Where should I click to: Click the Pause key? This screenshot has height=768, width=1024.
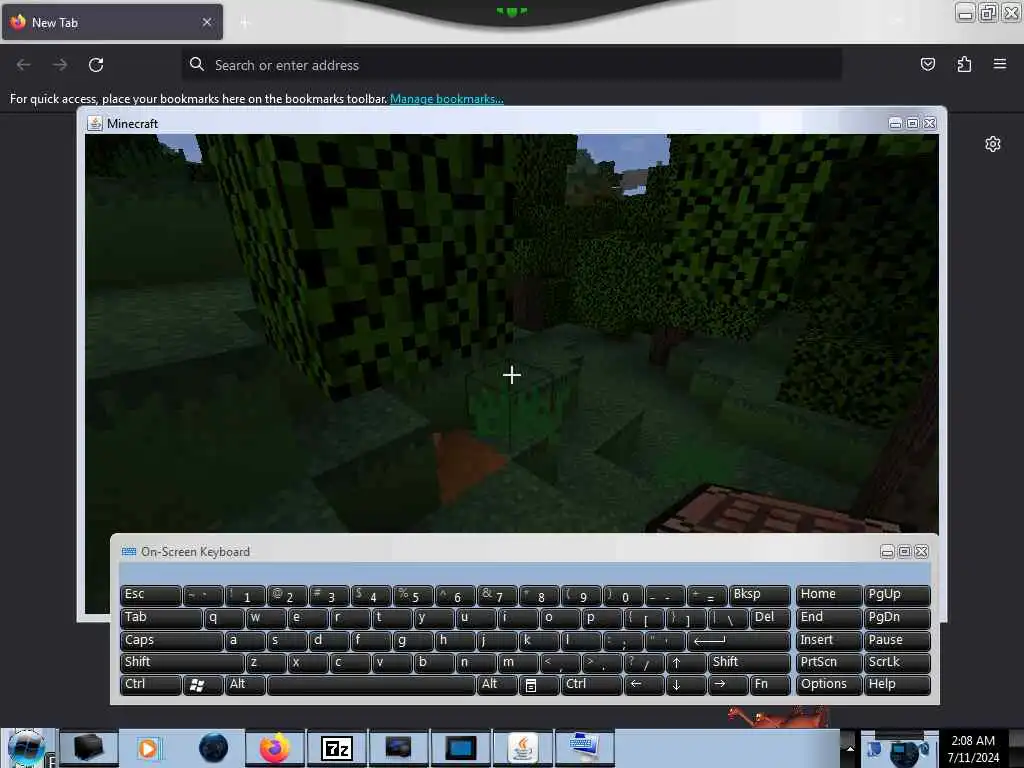coord(897,640)
